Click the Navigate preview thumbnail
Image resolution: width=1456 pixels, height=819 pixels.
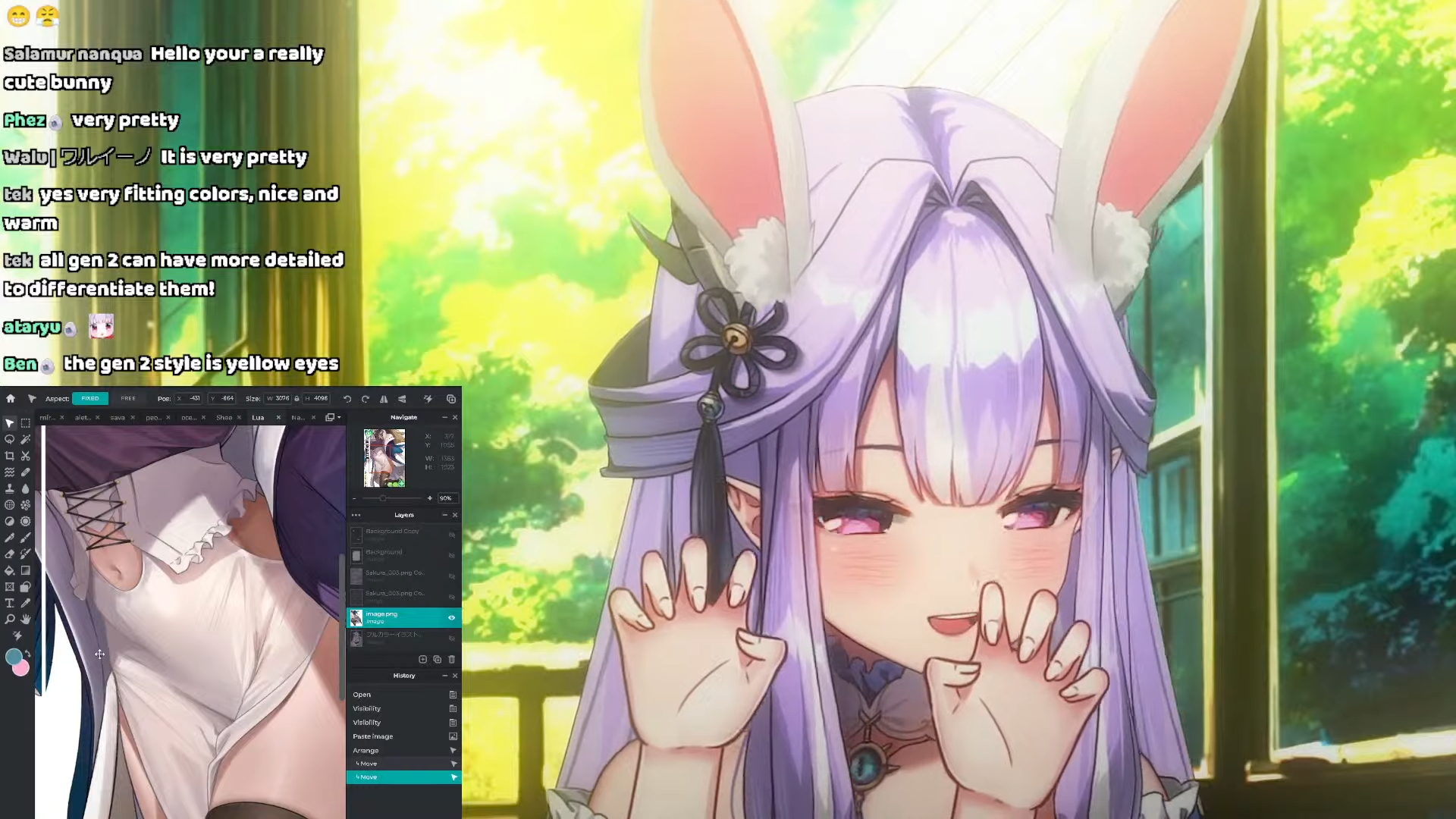[384, 458]
